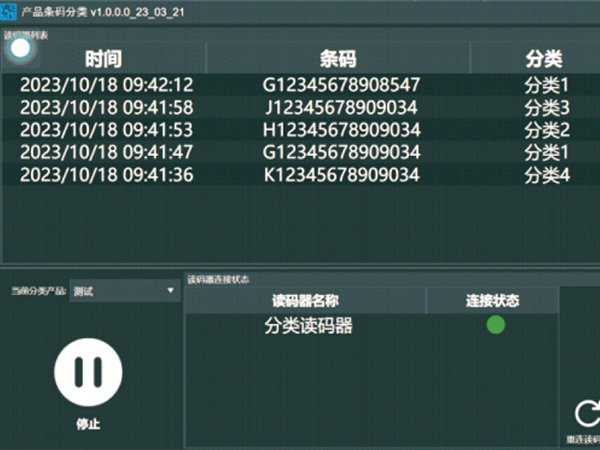Click the reconnect reader refresh icon
600x450 pixels.
tap(588, 414)
